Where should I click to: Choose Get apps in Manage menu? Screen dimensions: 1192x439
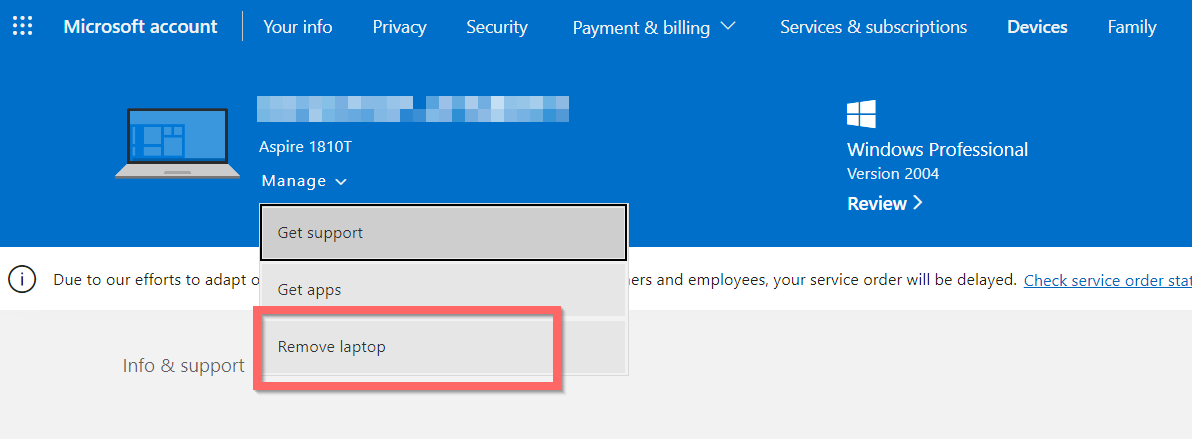point(443,290)
